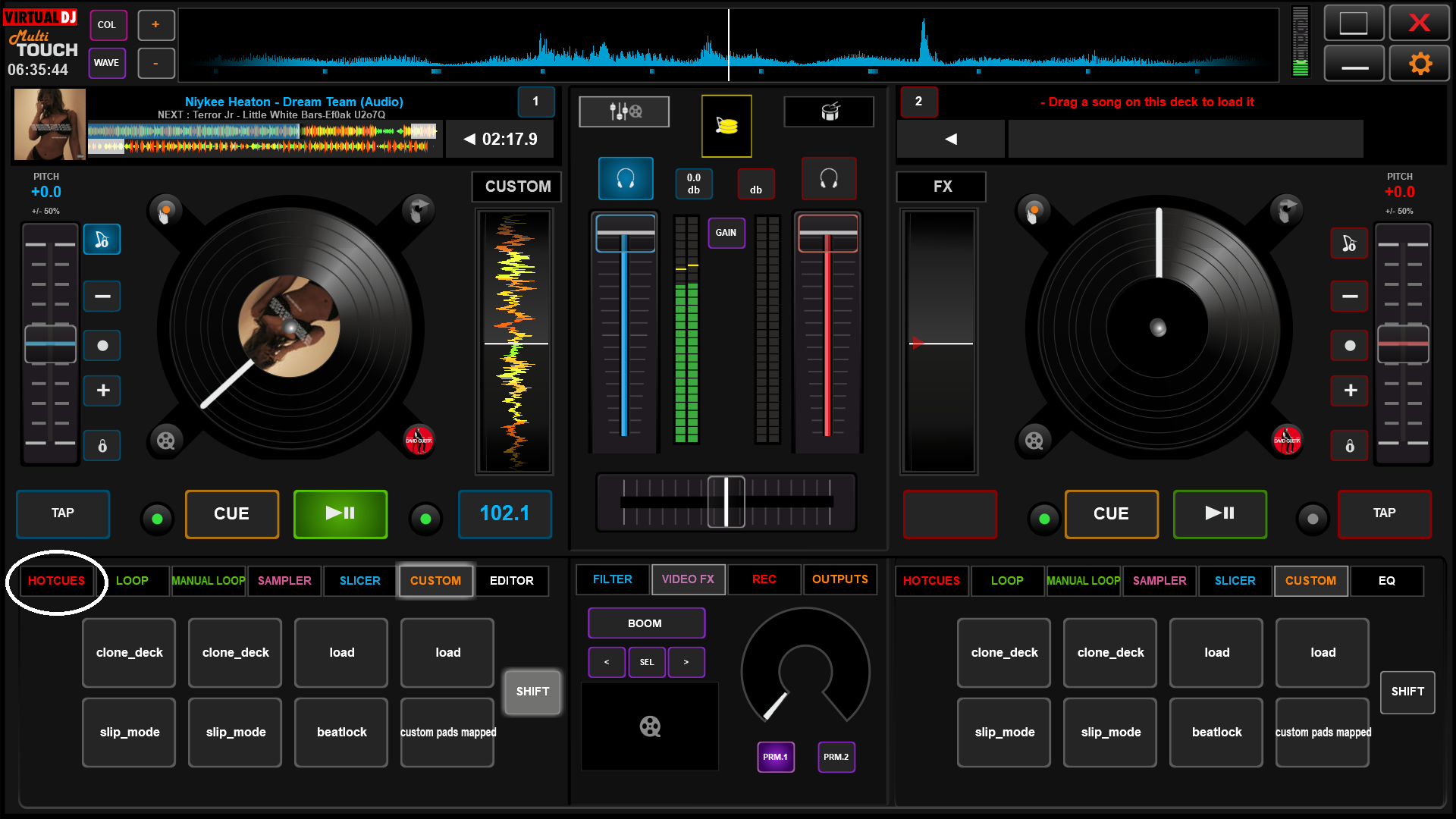This screenshot has height=819, width=1456.
Task: Click deck 1 vinyl mode icon
Action: [417, 210]
